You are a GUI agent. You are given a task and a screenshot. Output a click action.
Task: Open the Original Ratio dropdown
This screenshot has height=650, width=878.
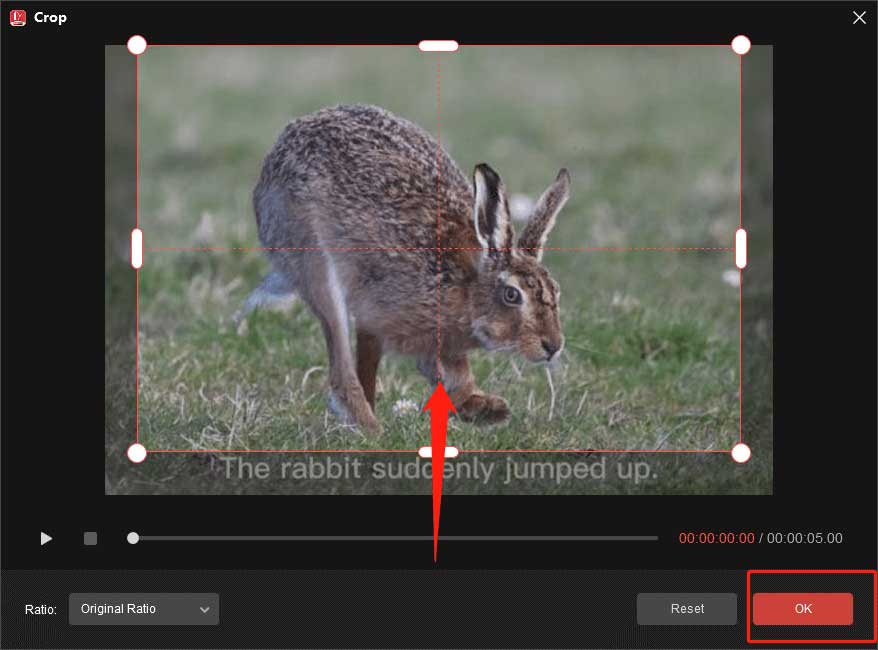coord(143,609)
